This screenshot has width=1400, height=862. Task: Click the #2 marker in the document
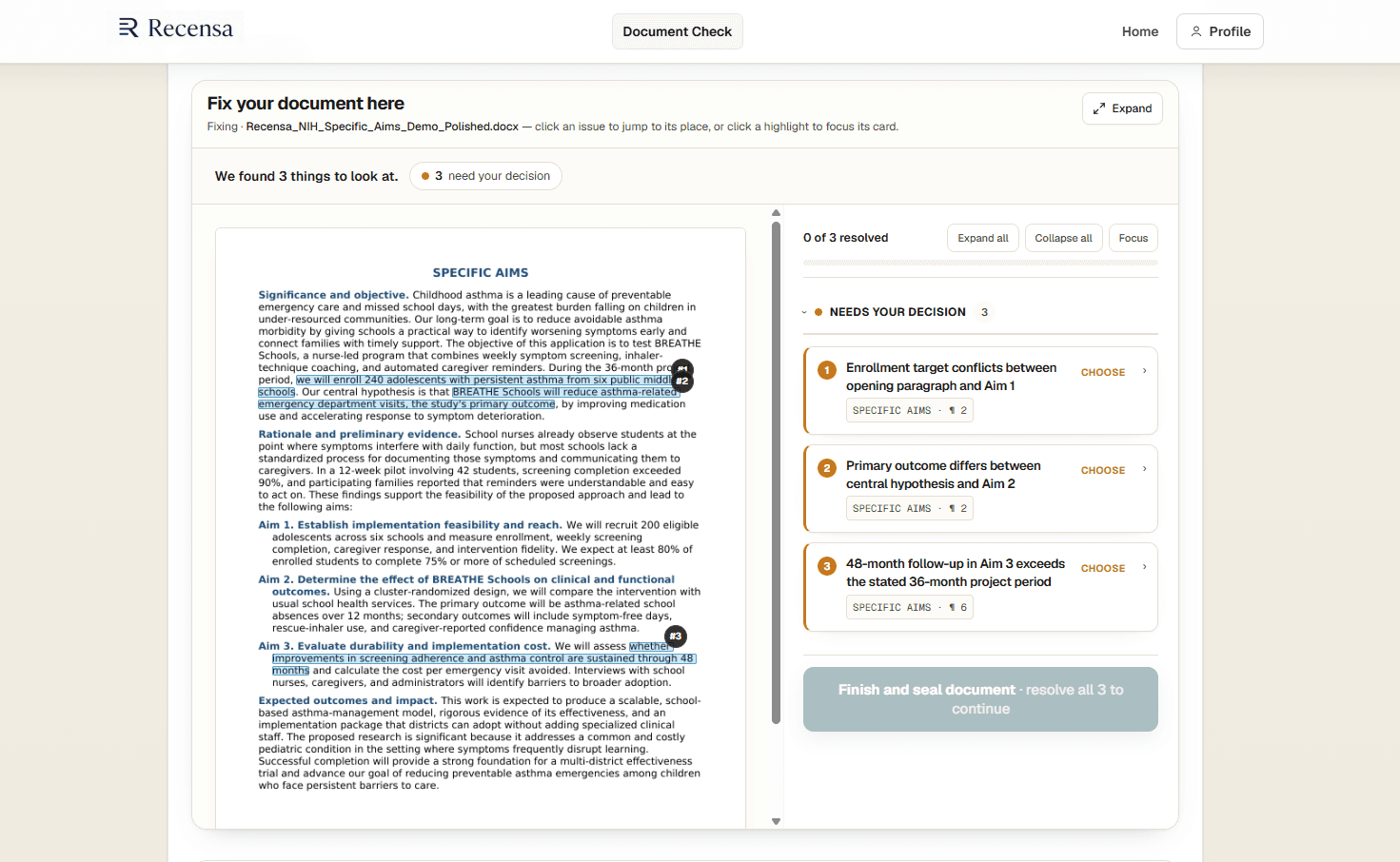682,382
